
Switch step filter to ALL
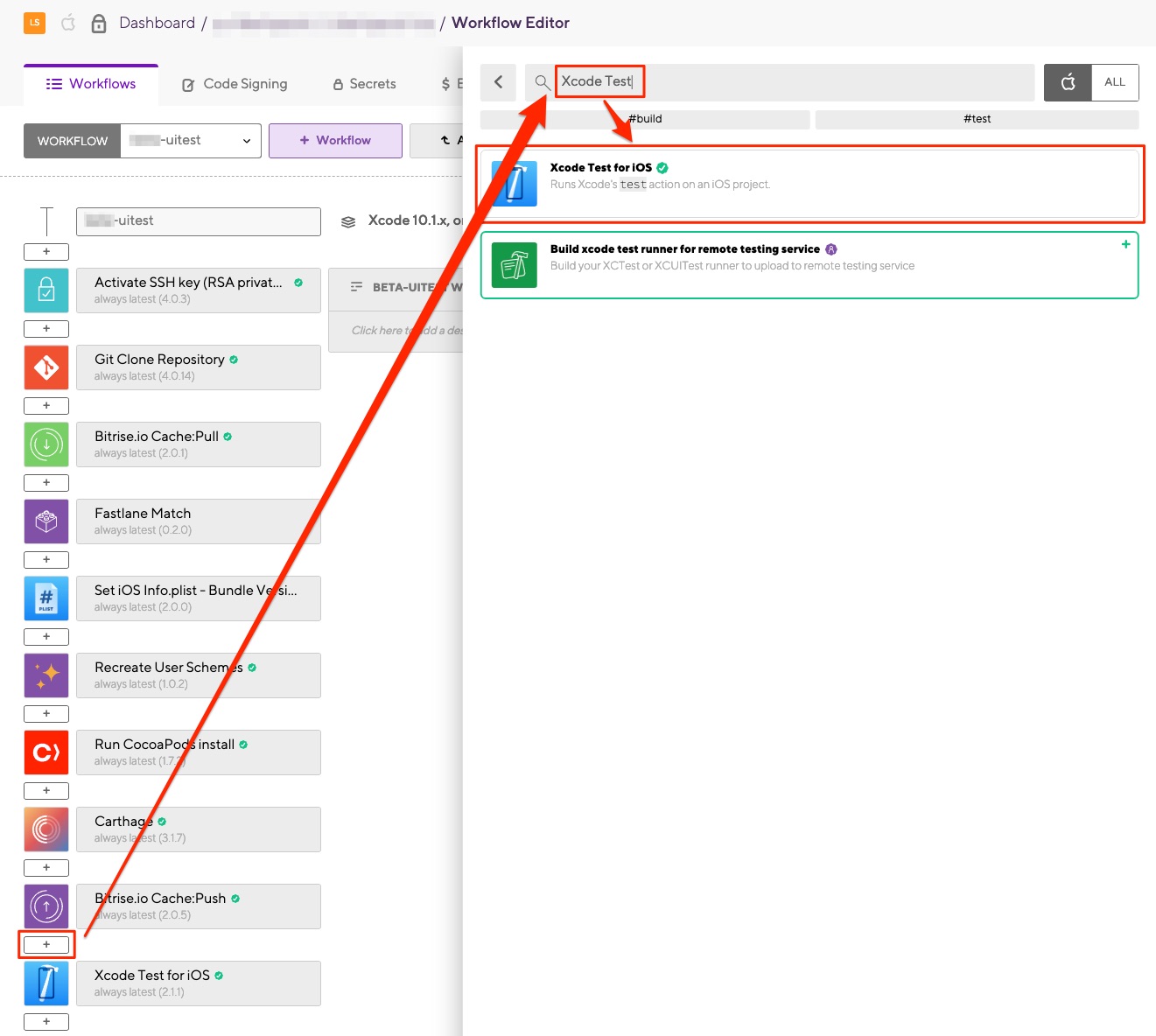[1114, 82]
